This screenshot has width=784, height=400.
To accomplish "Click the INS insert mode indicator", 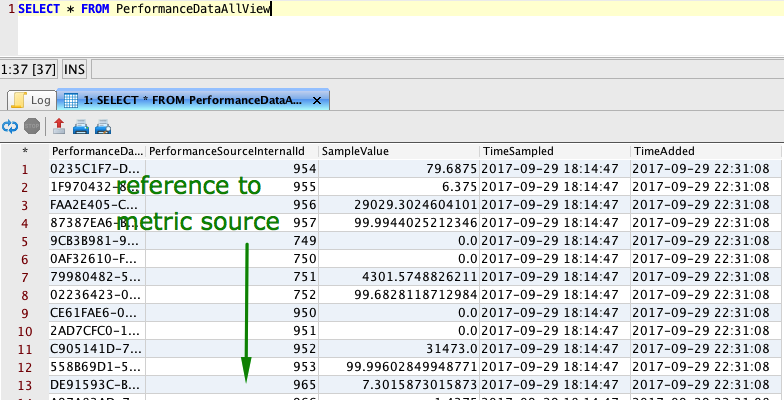I will click(x=74, y=69).
